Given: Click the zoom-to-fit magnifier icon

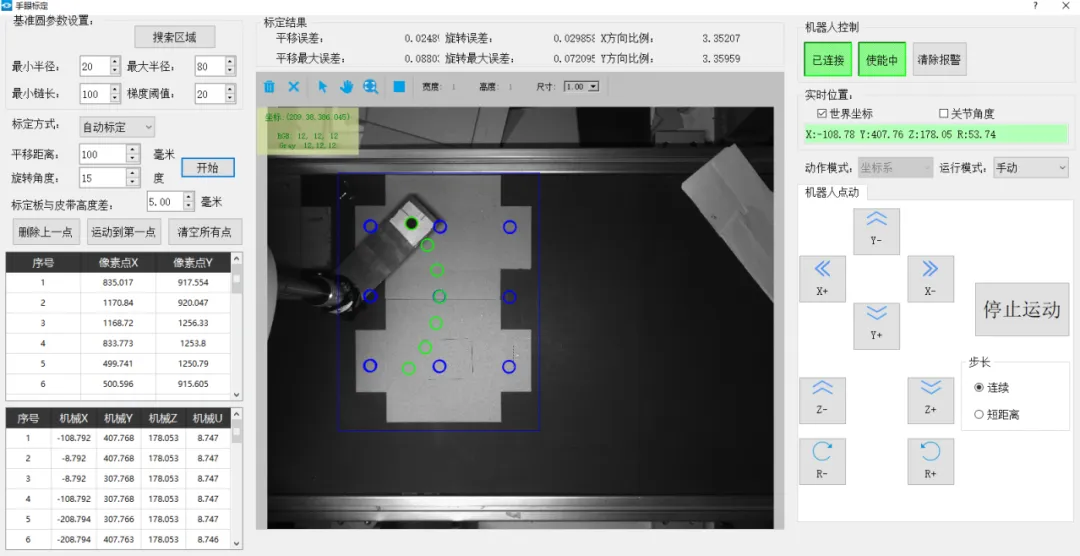Looking at the screenshot, I should click(371, 87).
